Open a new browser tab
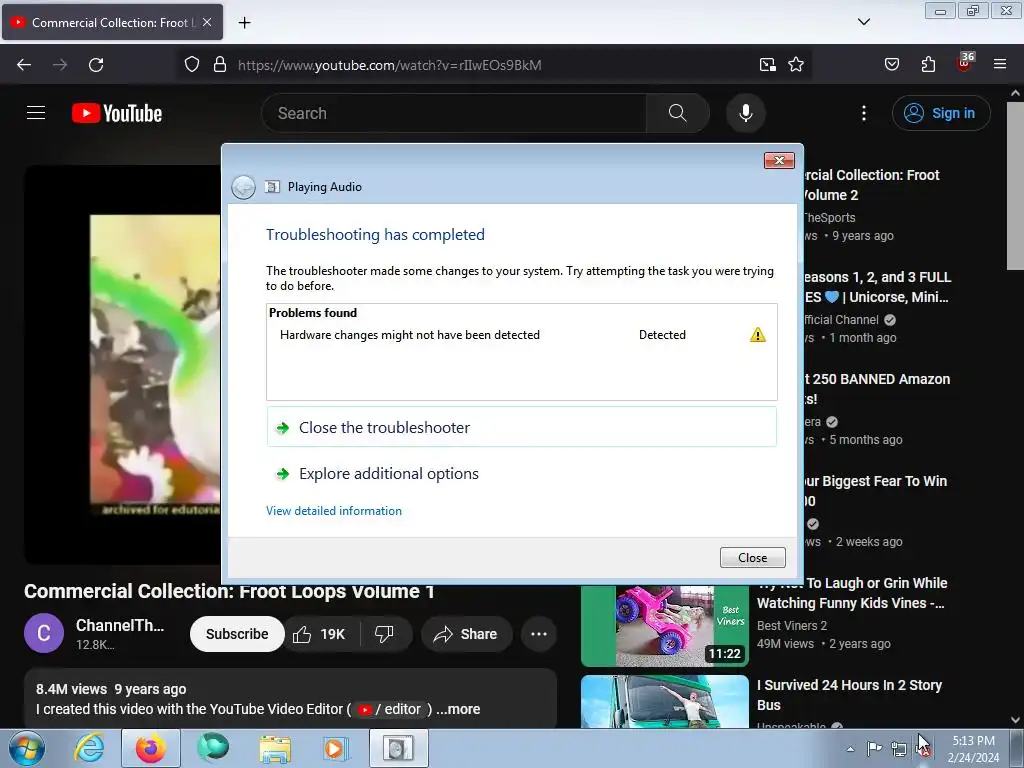1024x768 pixels. click(x=244, y=23)
